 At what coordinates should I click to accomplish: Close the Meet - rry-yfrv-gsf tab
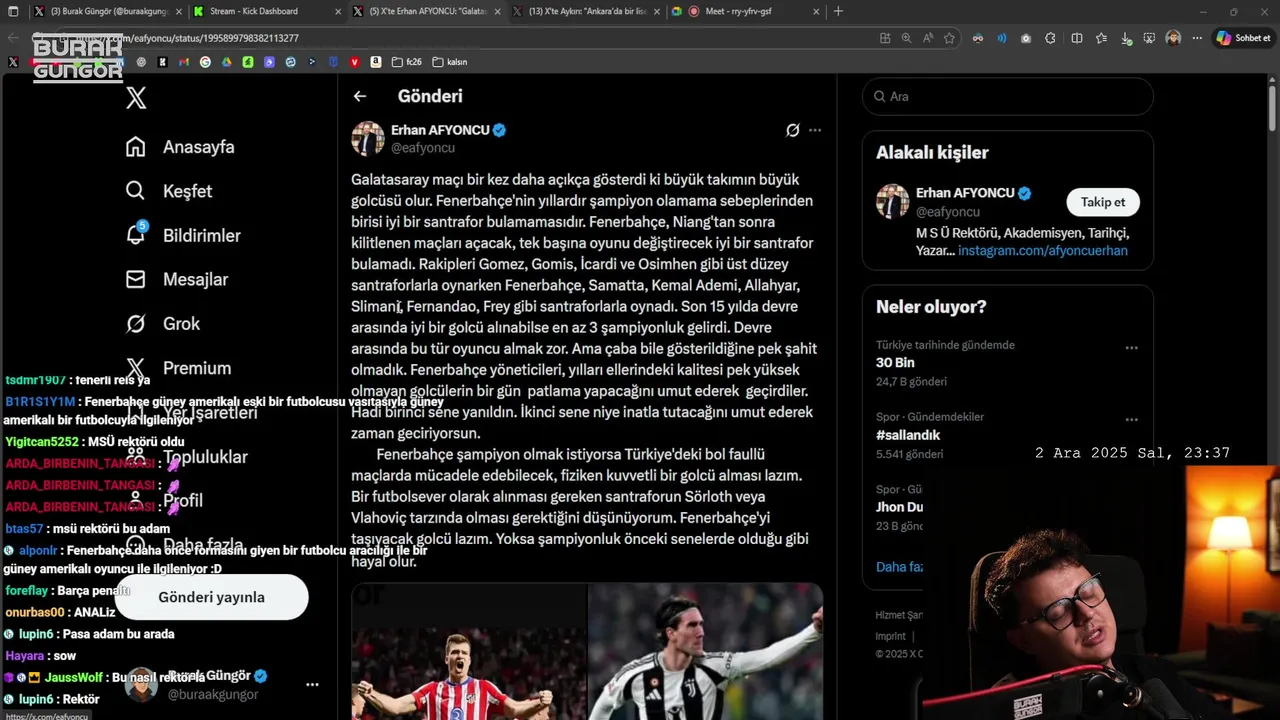816,11
